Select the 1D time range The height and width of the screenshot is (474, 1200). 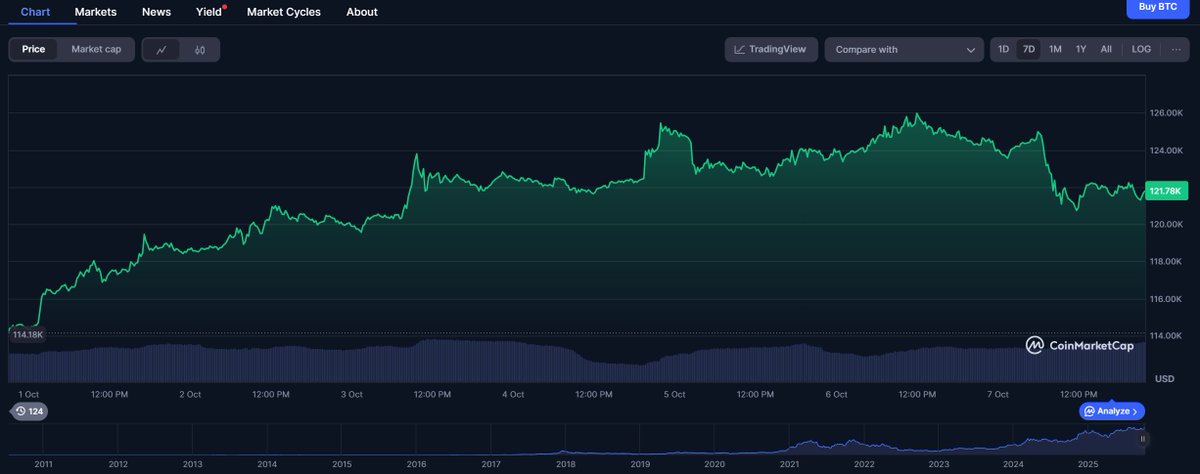click(1004, 49)
